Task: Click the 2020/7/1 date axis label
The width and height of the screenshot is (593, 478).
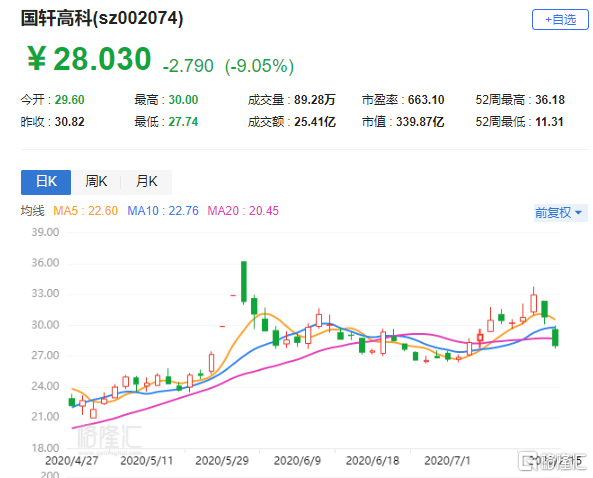Action: [x=447, y=461]
